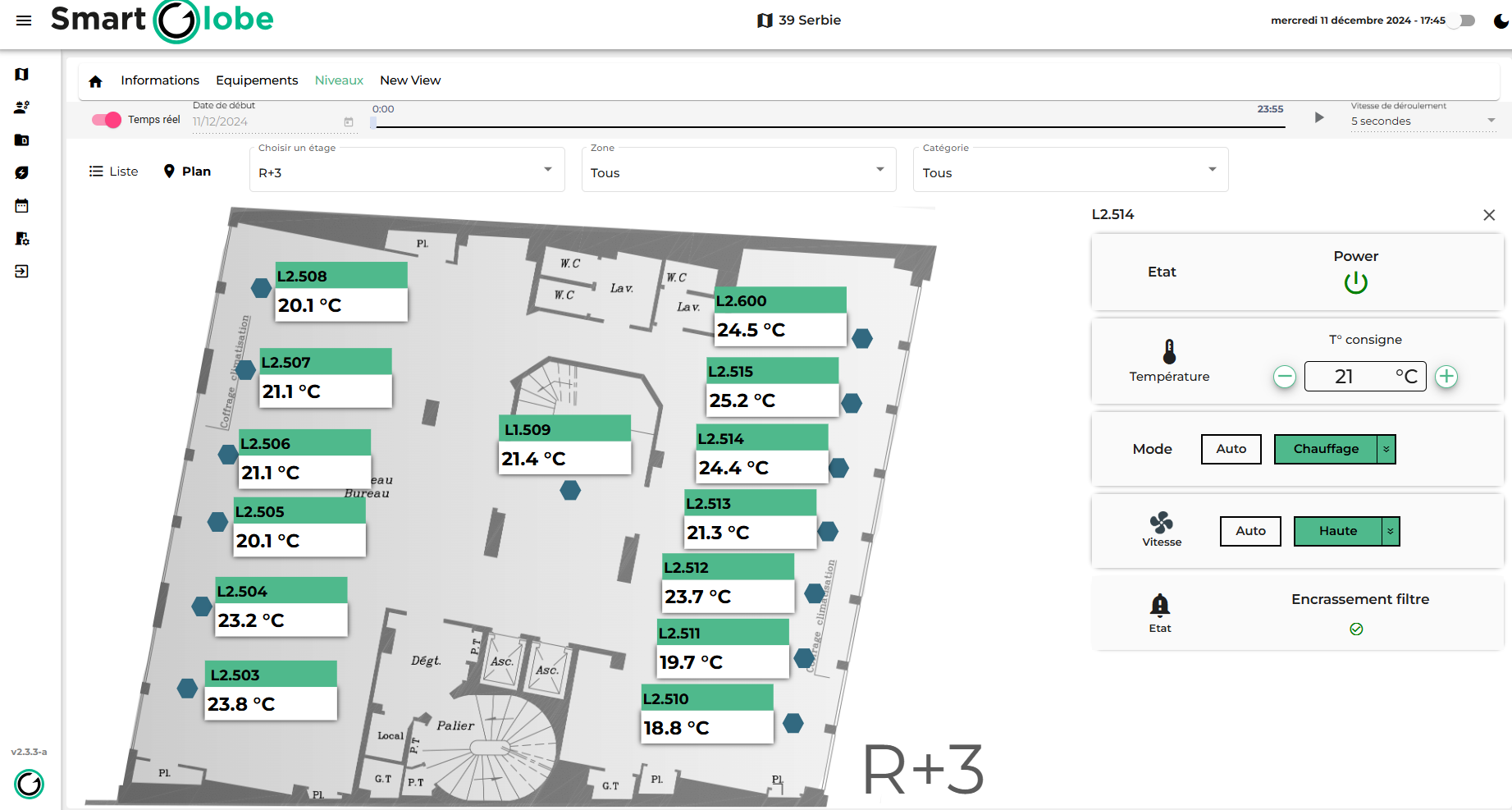This screenshot has height=810, width=1512.
Task: Open the Informations tab
Action: coord(160,80)
